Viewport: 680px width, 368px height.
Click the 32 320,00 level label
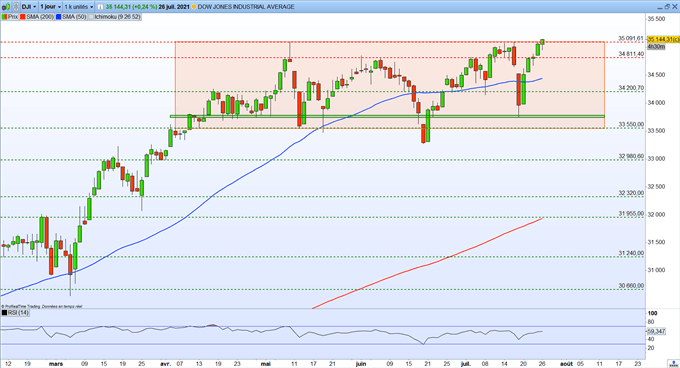[631, 193]
